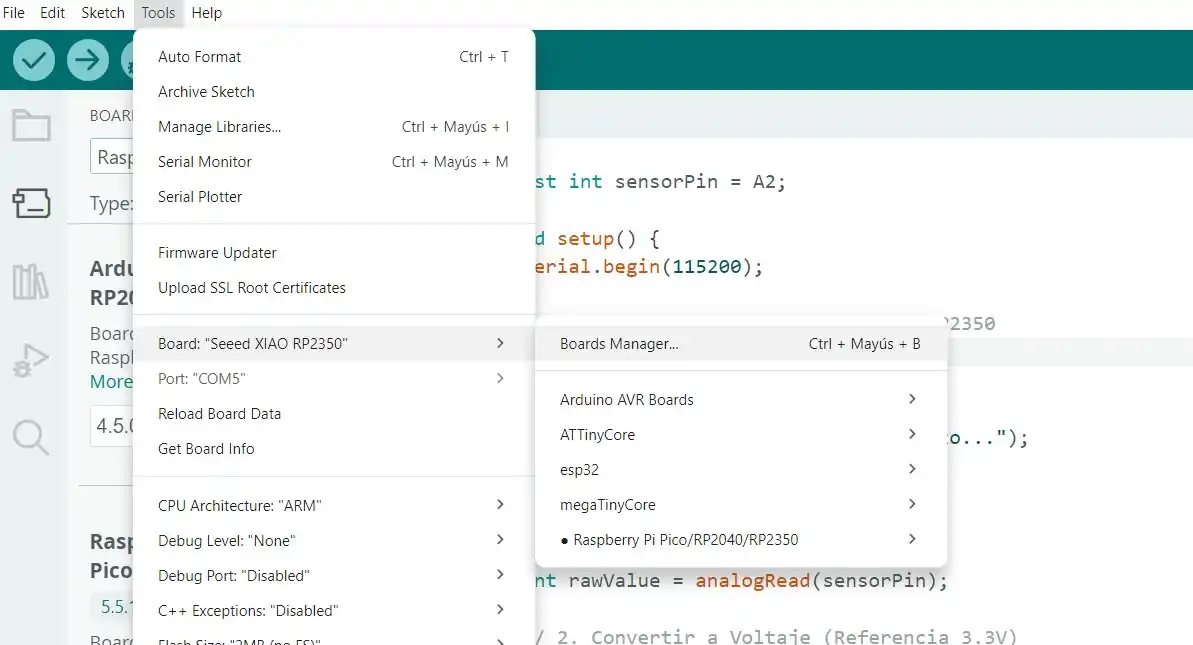Click the Upload arrow button
This screenshot has width=1193, height=645.
tap(88, 60)
